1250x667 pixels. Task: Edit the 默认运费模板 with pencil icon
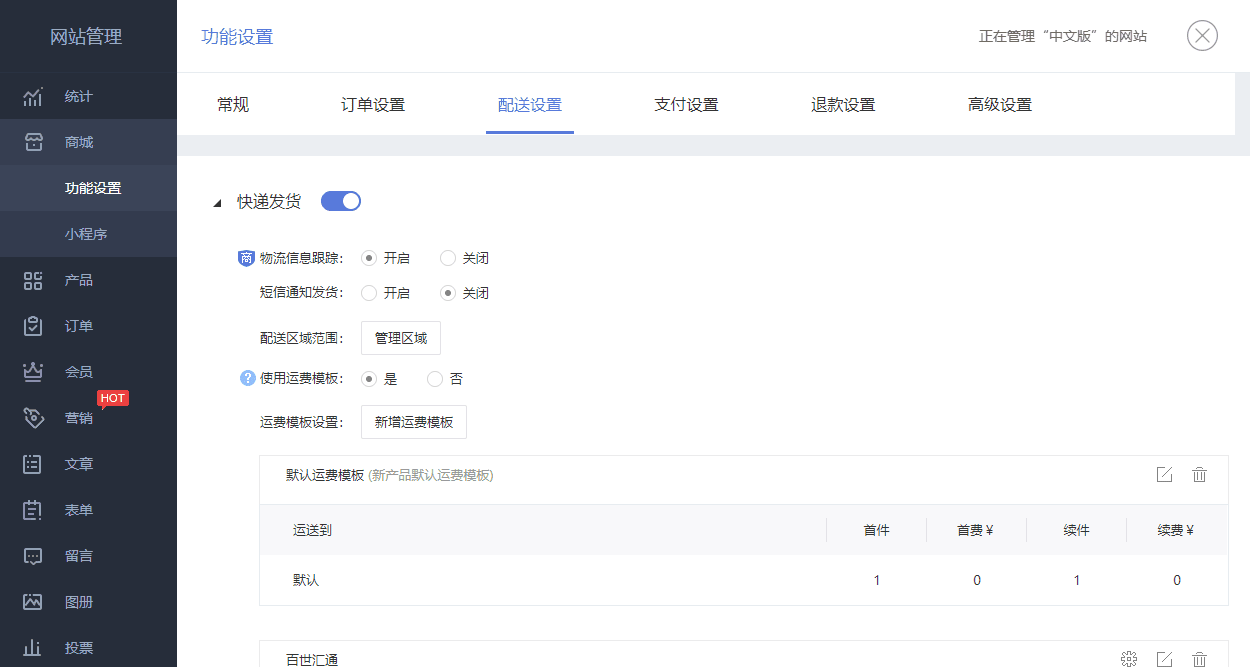coord(1164,475)
